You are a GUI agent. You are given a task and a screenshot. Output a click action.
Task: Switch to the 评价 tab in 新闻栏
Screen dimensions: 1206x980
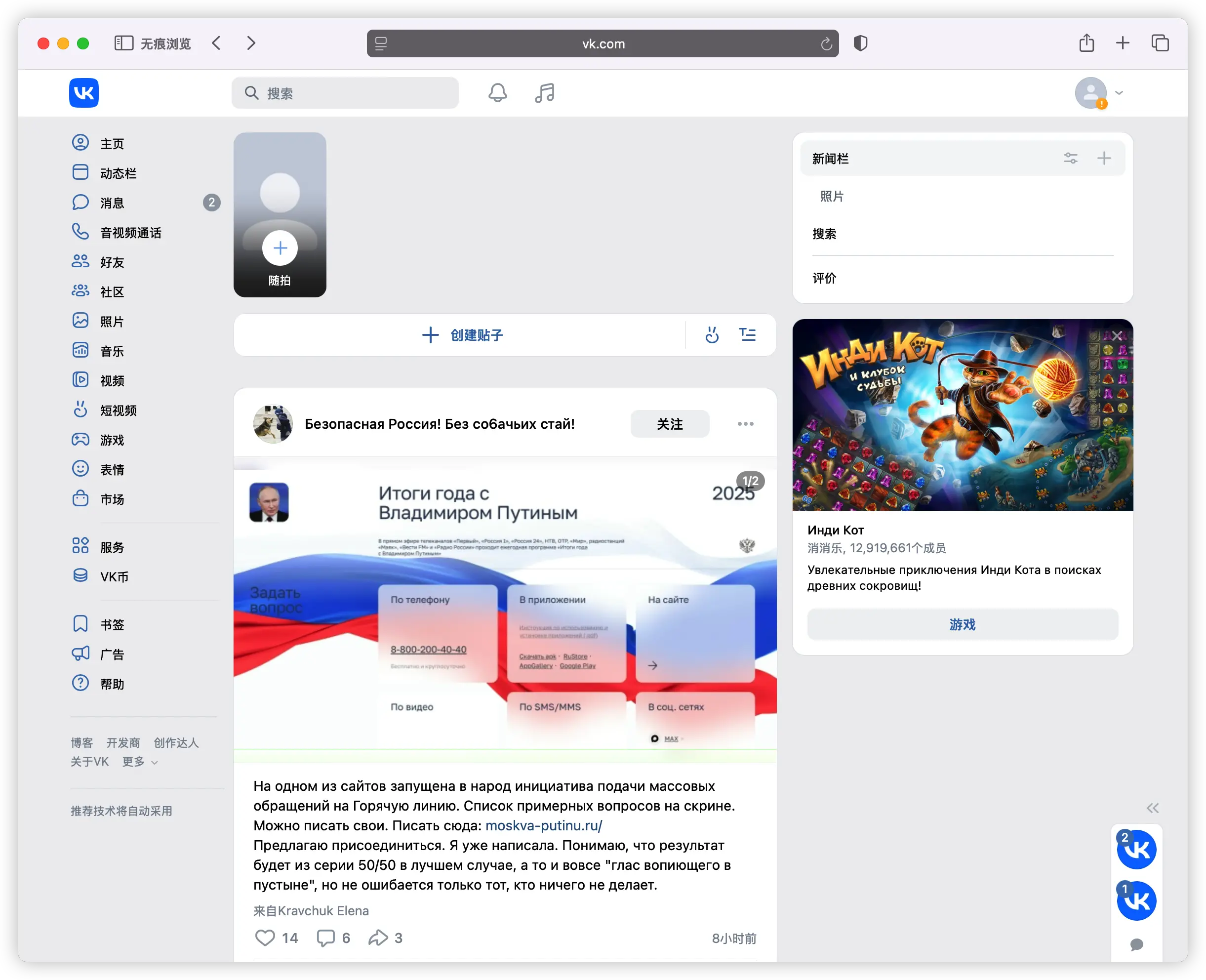[826, 277]
